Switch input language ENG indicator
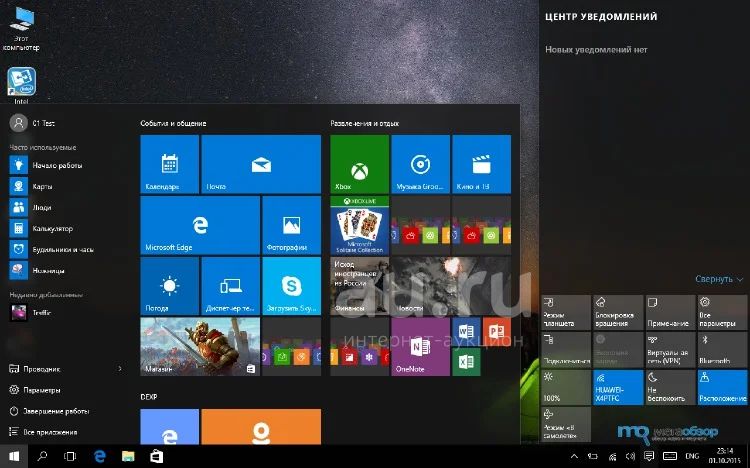Screen dimensions: 750x468 [x=692, y=456]
